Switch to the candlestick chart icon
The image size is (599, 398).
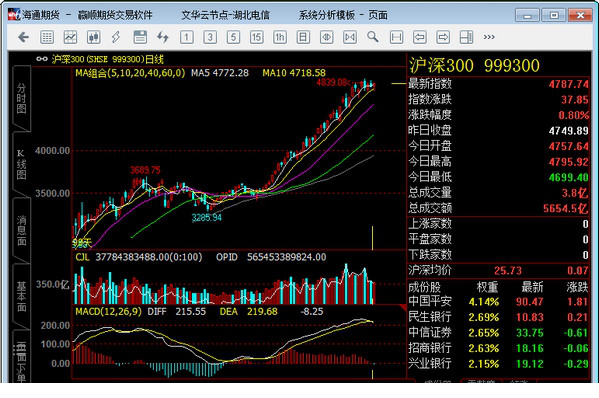[x=94, y=37]
